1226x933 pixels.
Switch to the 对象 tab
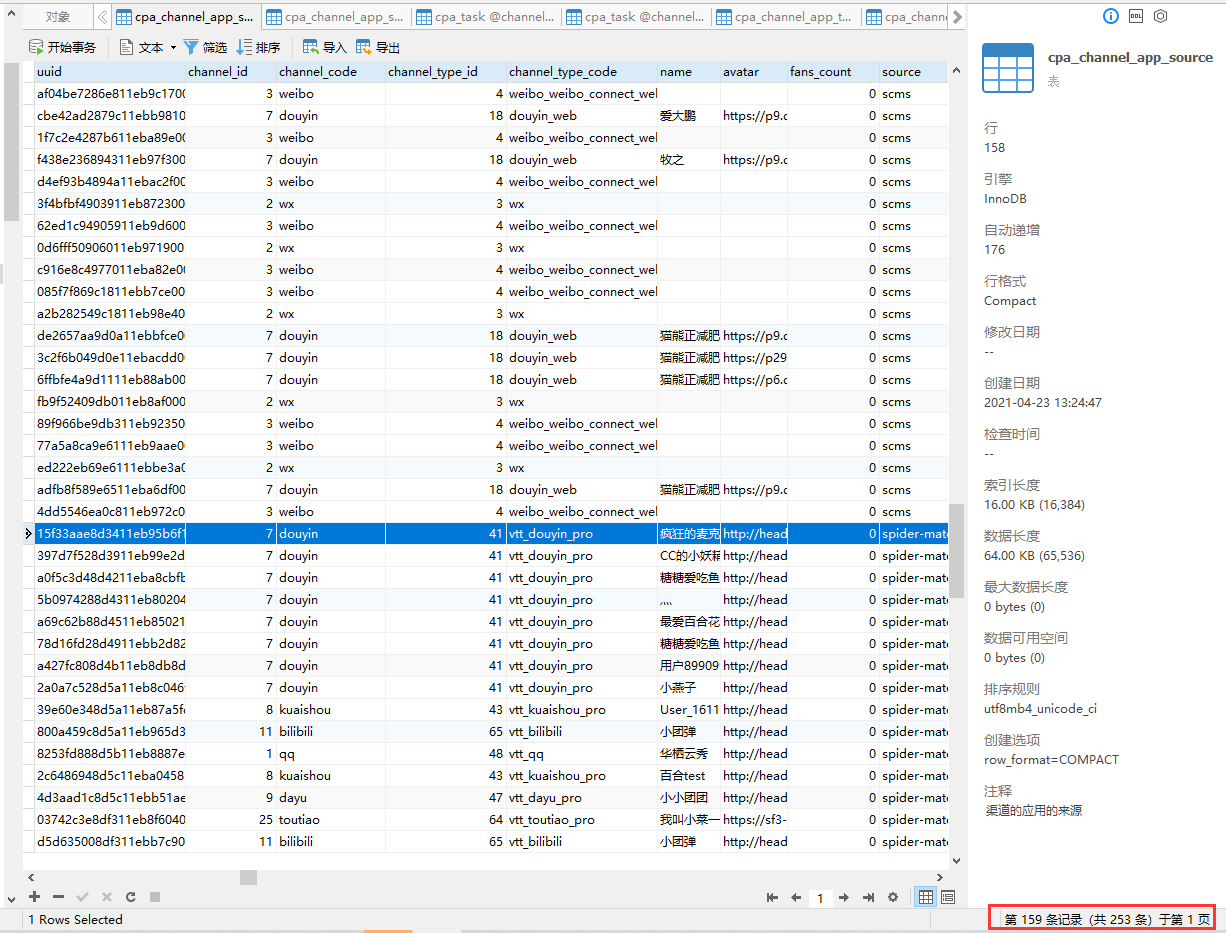[58, 17]
